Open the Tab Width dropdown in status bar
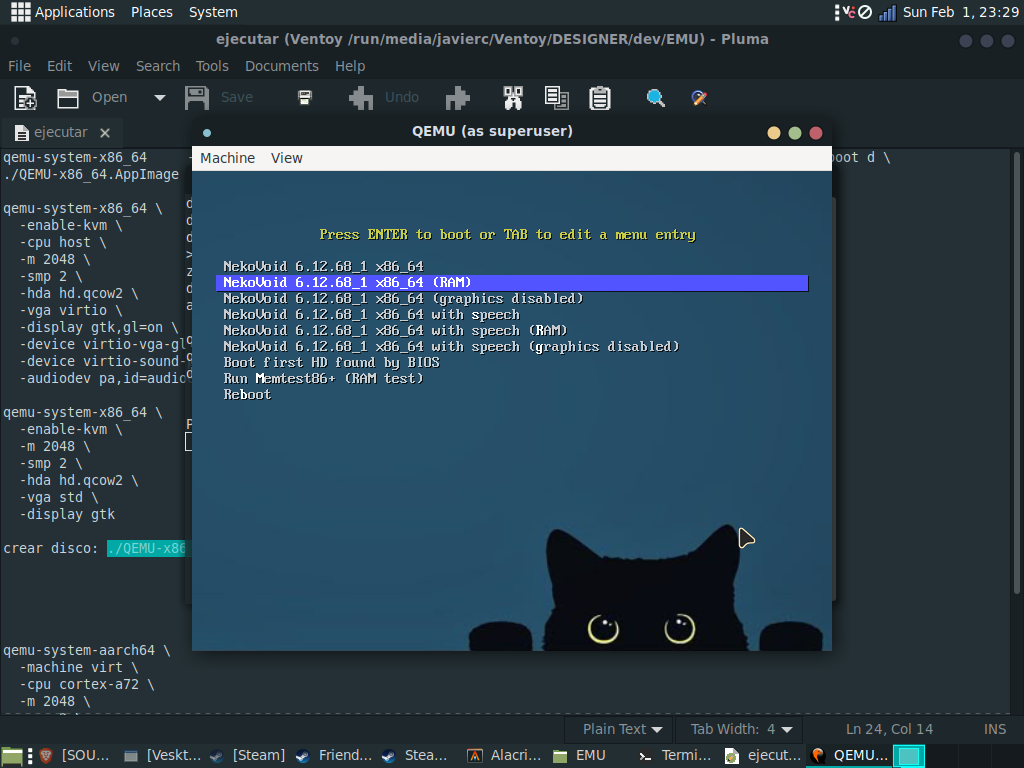The height and width of the screenshot is (768, 1024). [x=741, y=729]
